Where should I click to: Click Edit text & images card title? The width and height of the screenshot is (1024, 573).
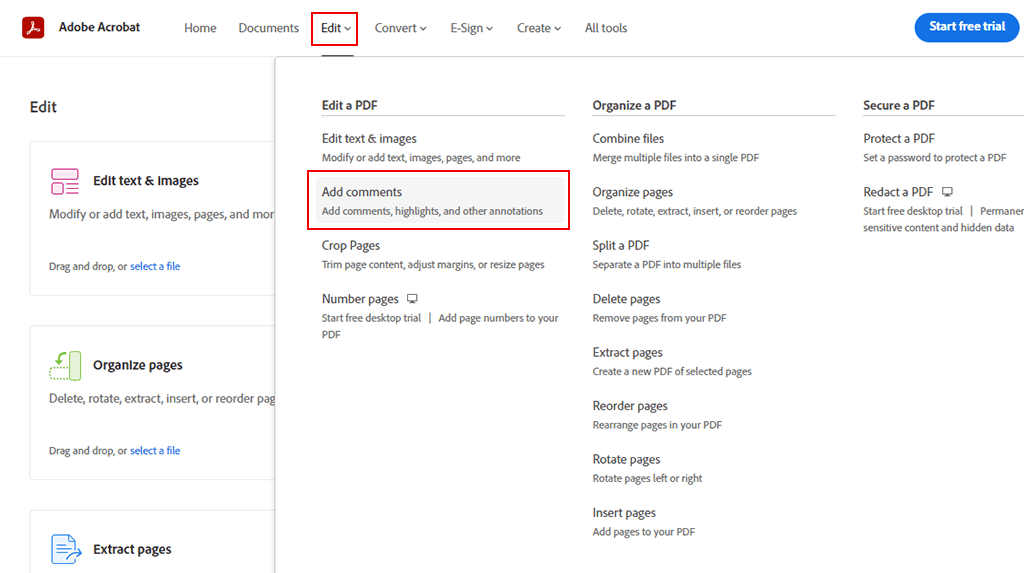coord(146,180)
